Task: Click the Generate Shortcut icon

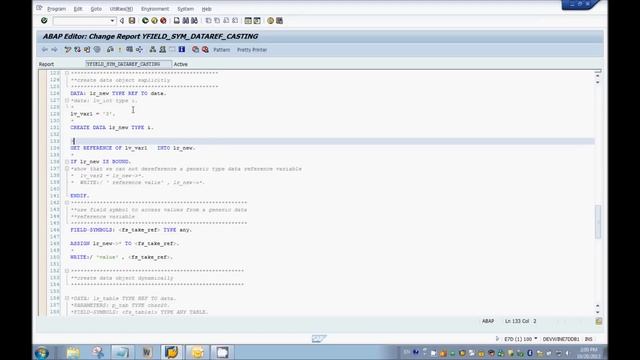Action: coord(257,20)
